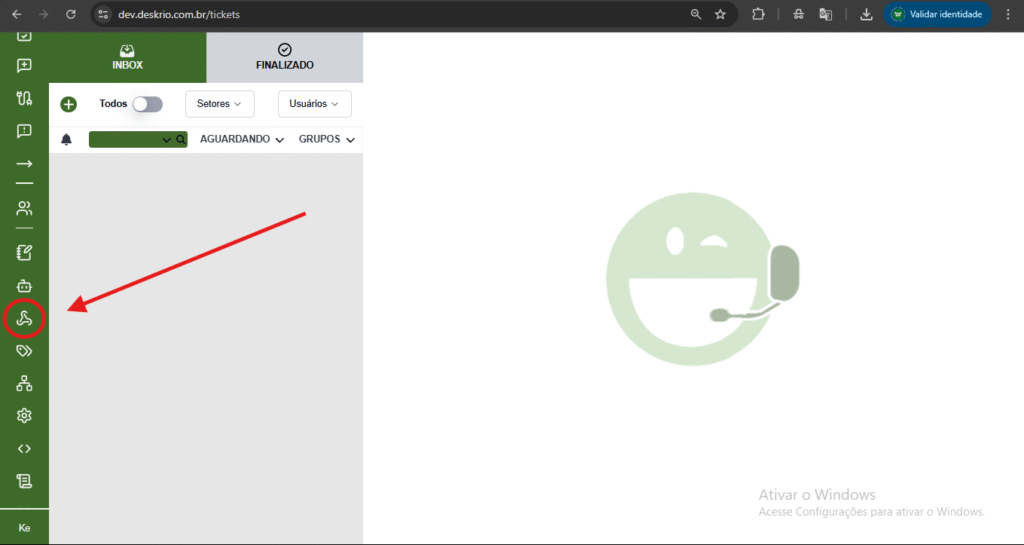Click the green plus new ticket button
Viewport: 1024px width, 545px height.
click(x=69, y=104)
